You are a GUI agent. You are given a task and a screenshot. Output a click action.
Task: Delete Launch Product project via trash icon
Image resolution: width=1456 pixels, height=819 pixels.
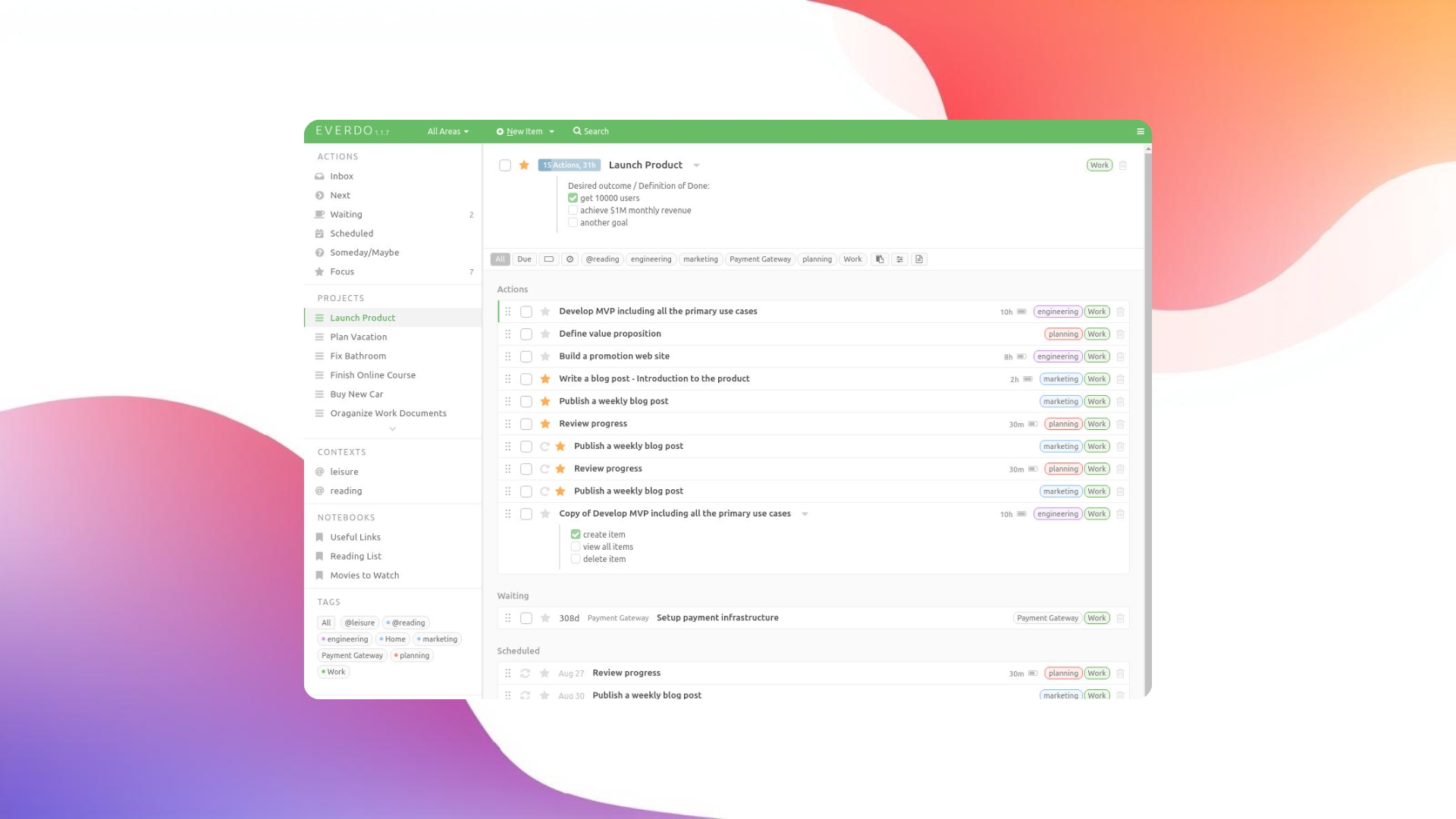pyautogui.click(x=1123, y=165)
